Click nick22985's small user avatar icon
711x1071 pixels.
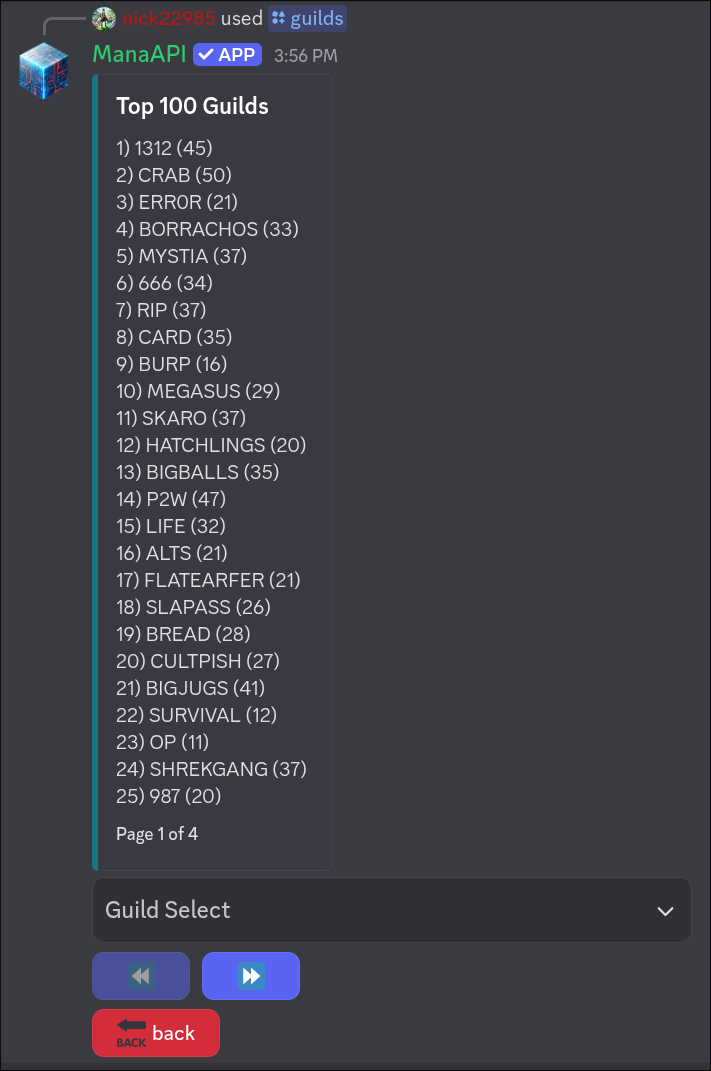coord(103,17)
